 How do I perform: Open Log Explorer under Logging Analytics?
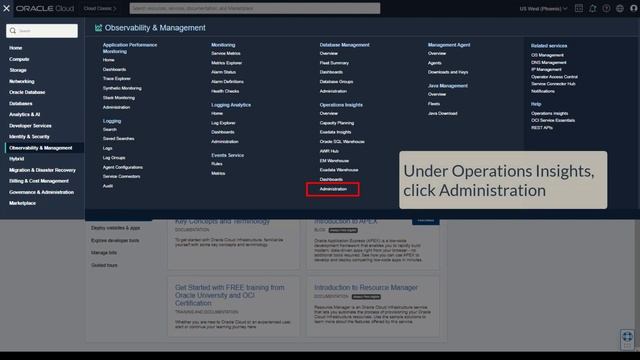pos(223,123)
